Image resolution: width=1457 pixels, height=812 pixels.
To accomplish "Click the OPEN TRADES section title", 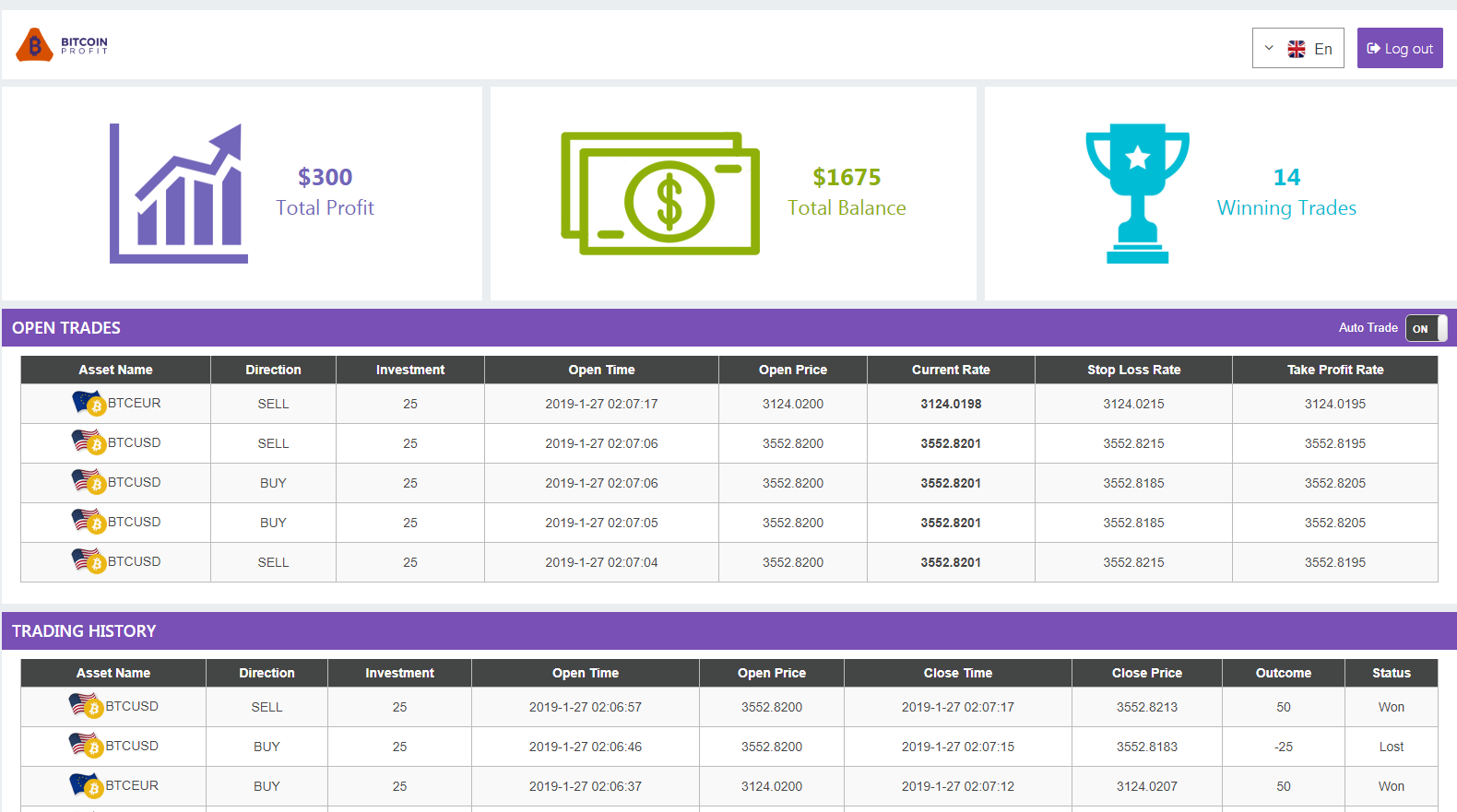I will point(66,328).
